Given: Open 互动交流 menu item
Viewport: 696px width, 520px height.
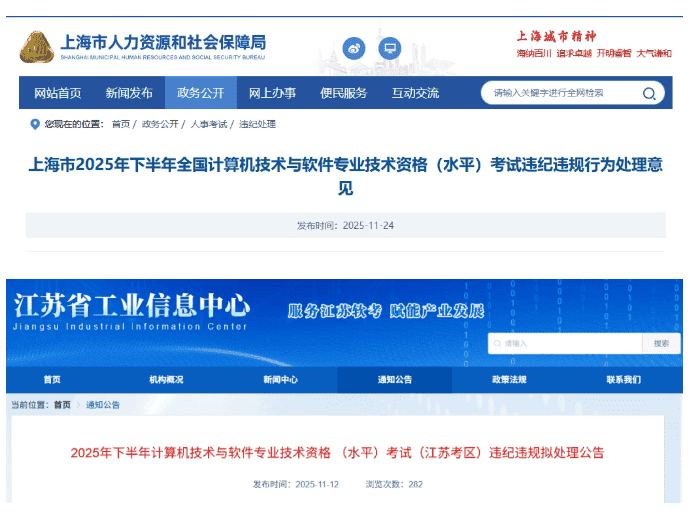Looking at the screenshot, I should [415, 93].
